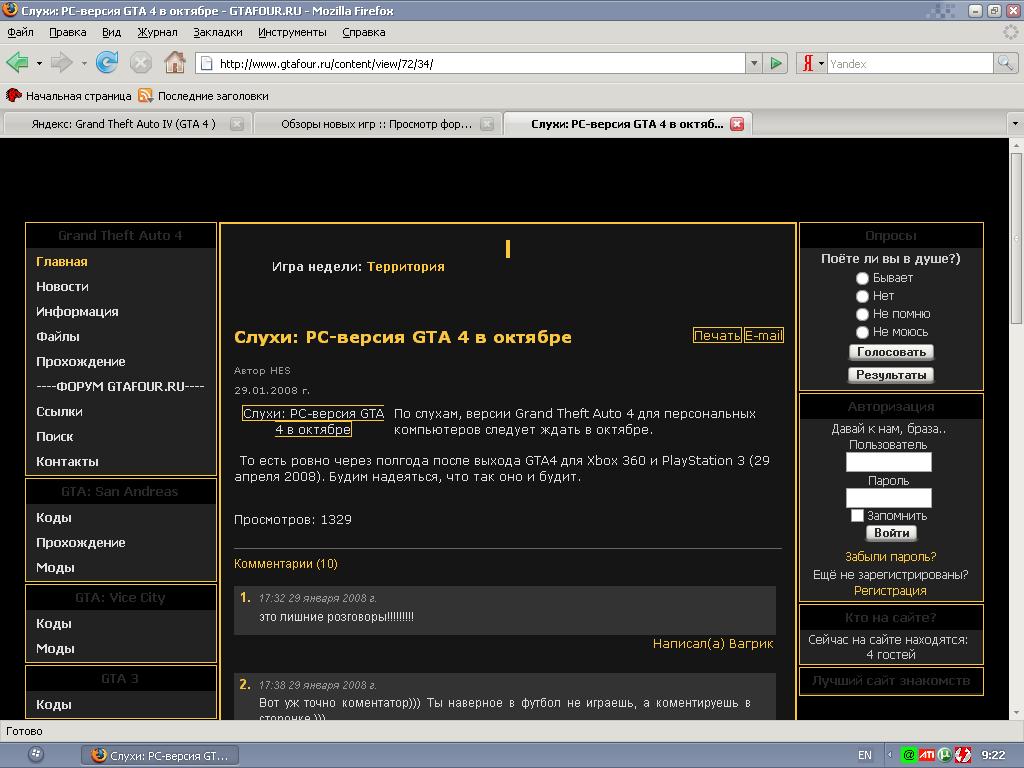Viewport: 1024px width, 768px height.
Task: Open the Закладки menu
Action: [x=217, y=32]
